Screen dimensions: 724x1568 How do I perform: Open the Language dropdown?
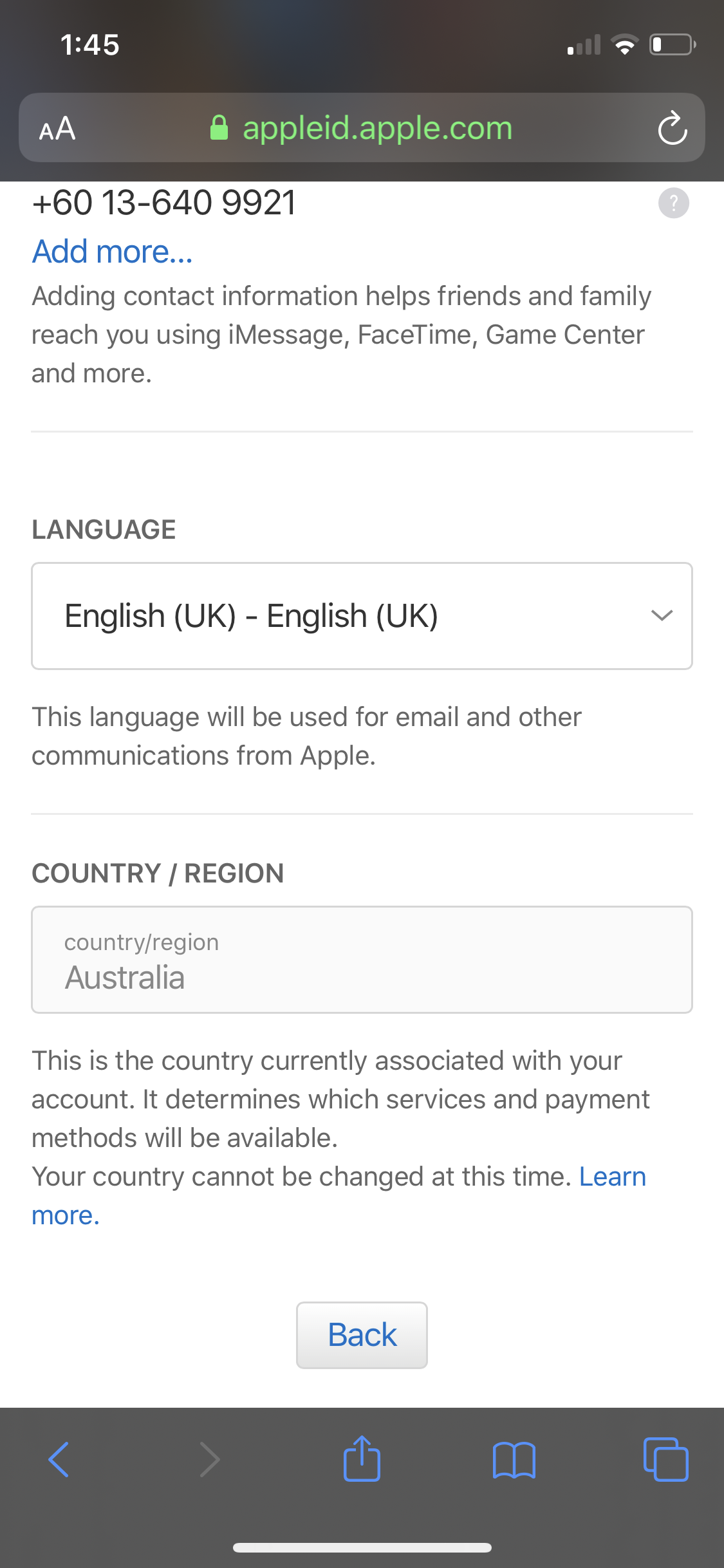(362, 616)
